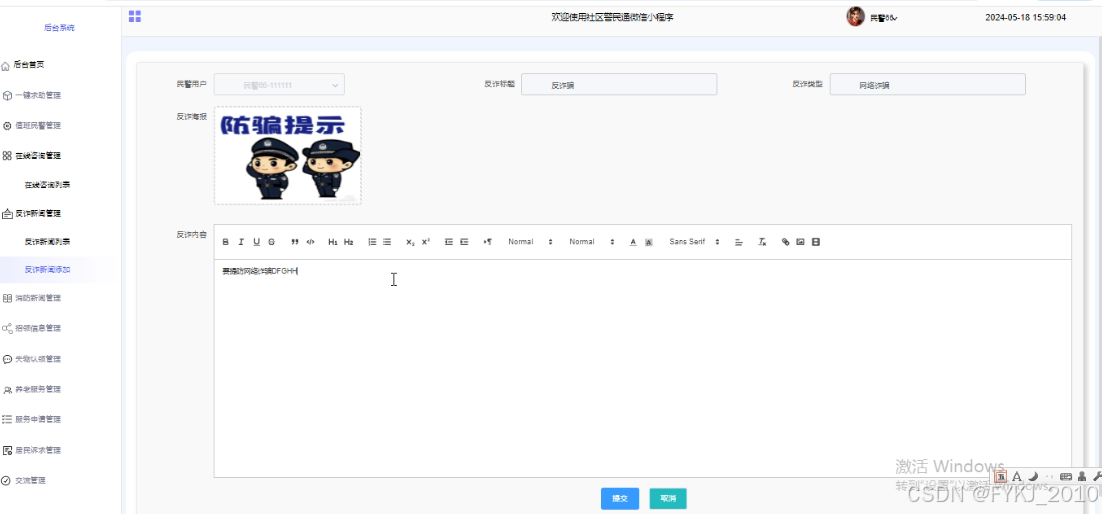Viewport: 1102px width, 514px height.
Task: Open the second Normal header dropdown
Action: (x=592, y=242)
